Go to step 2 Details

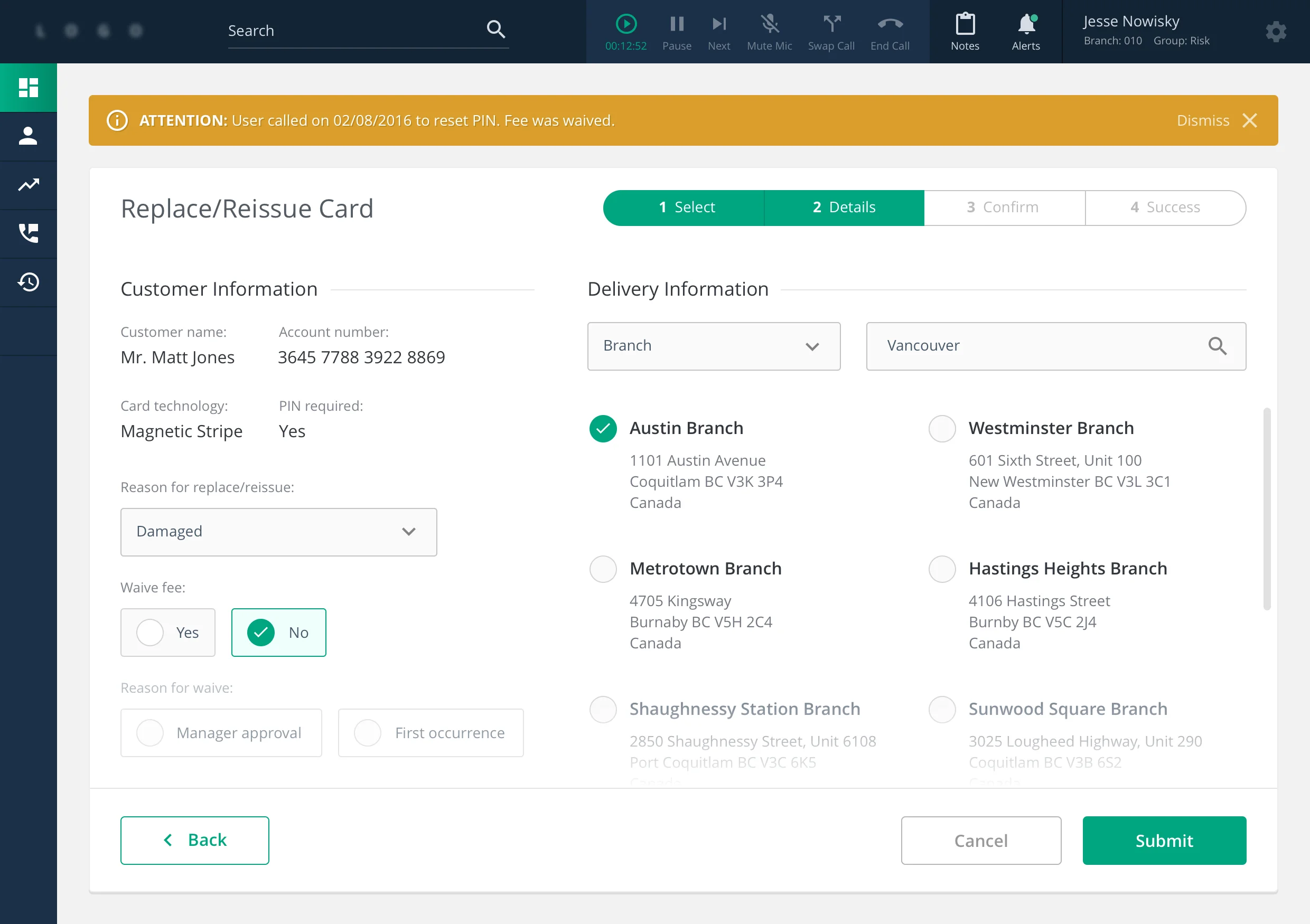point(844,208)
